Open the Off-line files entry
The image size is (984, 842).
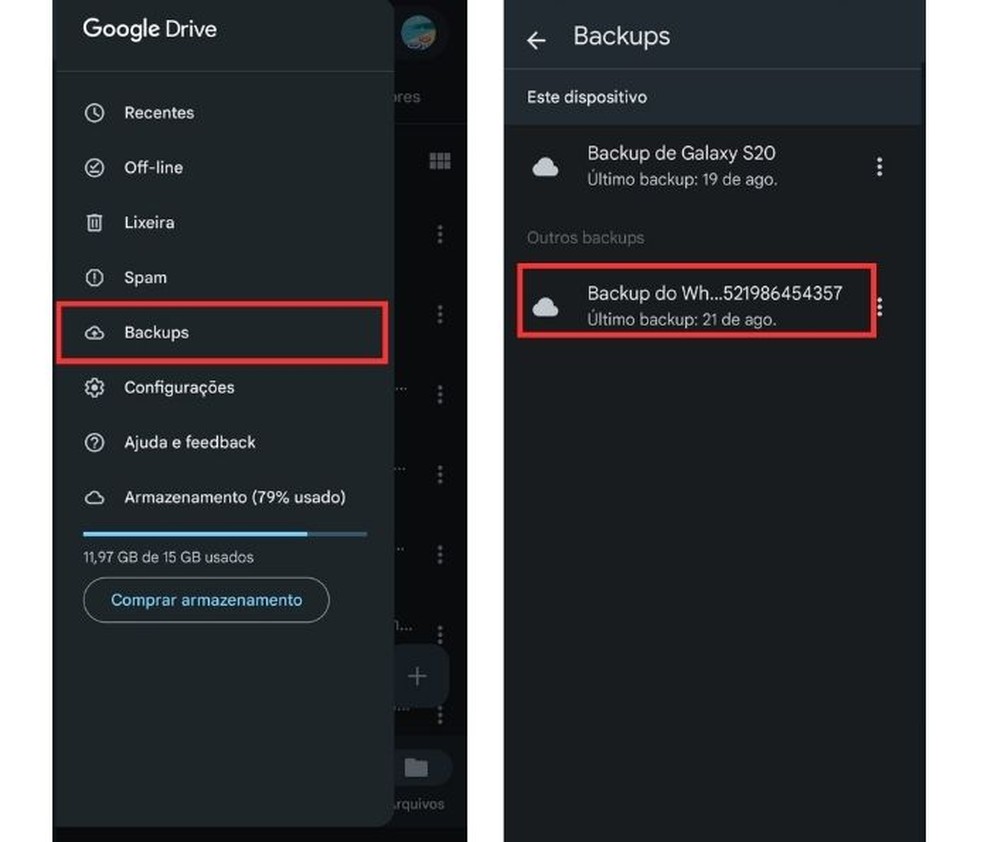pyautogui.click(x=223, y=168)
